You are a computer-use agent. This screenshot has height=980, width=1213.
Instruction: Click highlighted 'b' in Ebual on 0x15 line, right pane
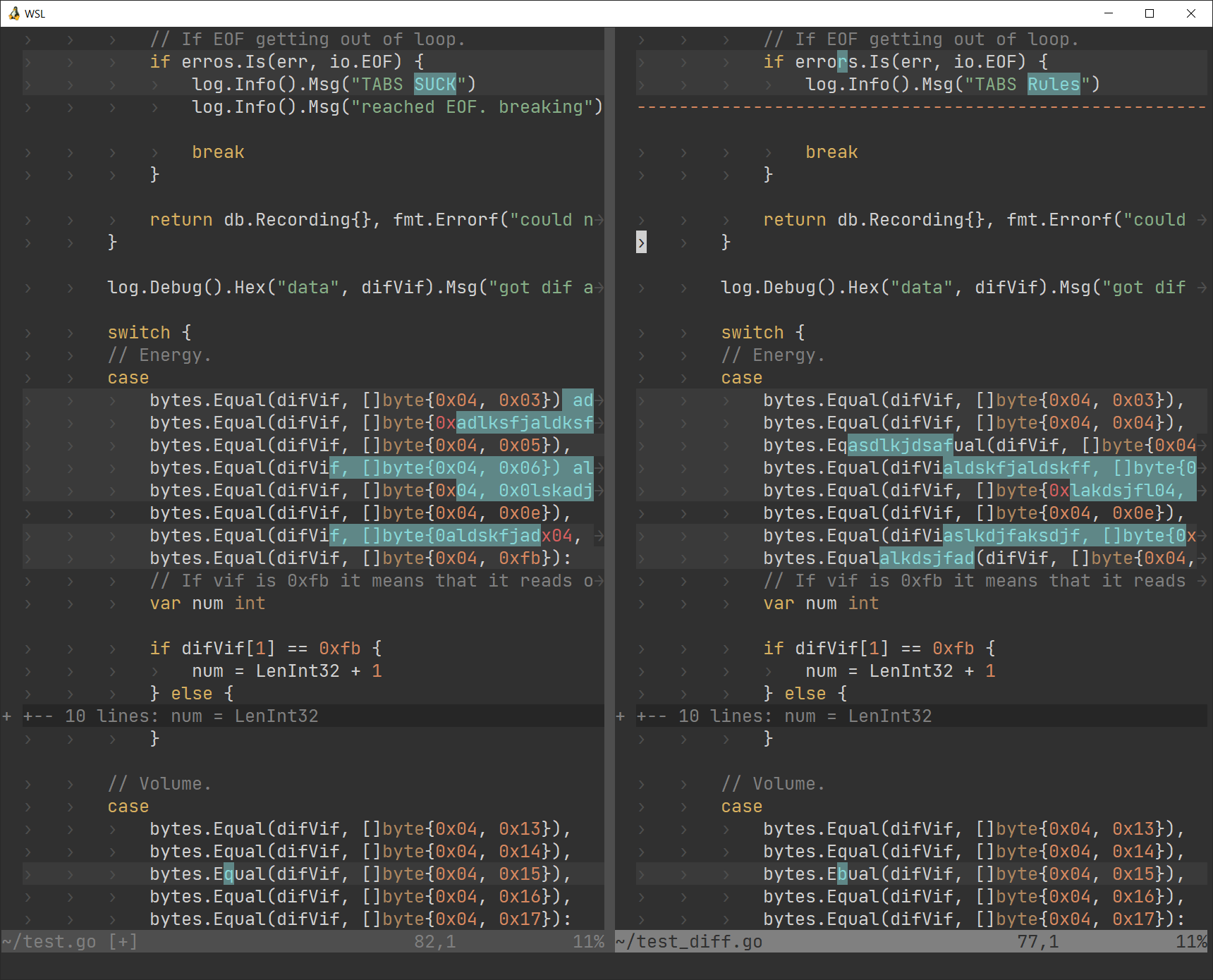[x=842, y=874]
